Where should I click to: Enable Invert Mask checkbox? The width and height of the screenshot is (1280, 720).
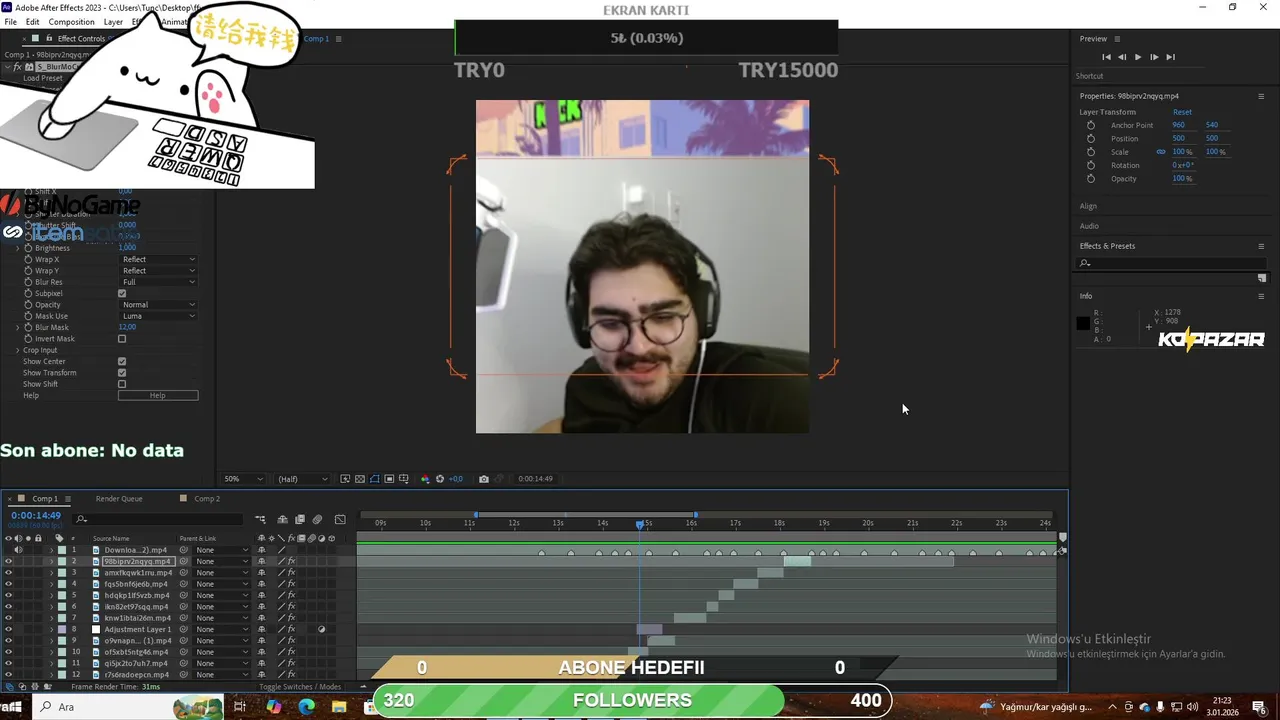(122, 339)
